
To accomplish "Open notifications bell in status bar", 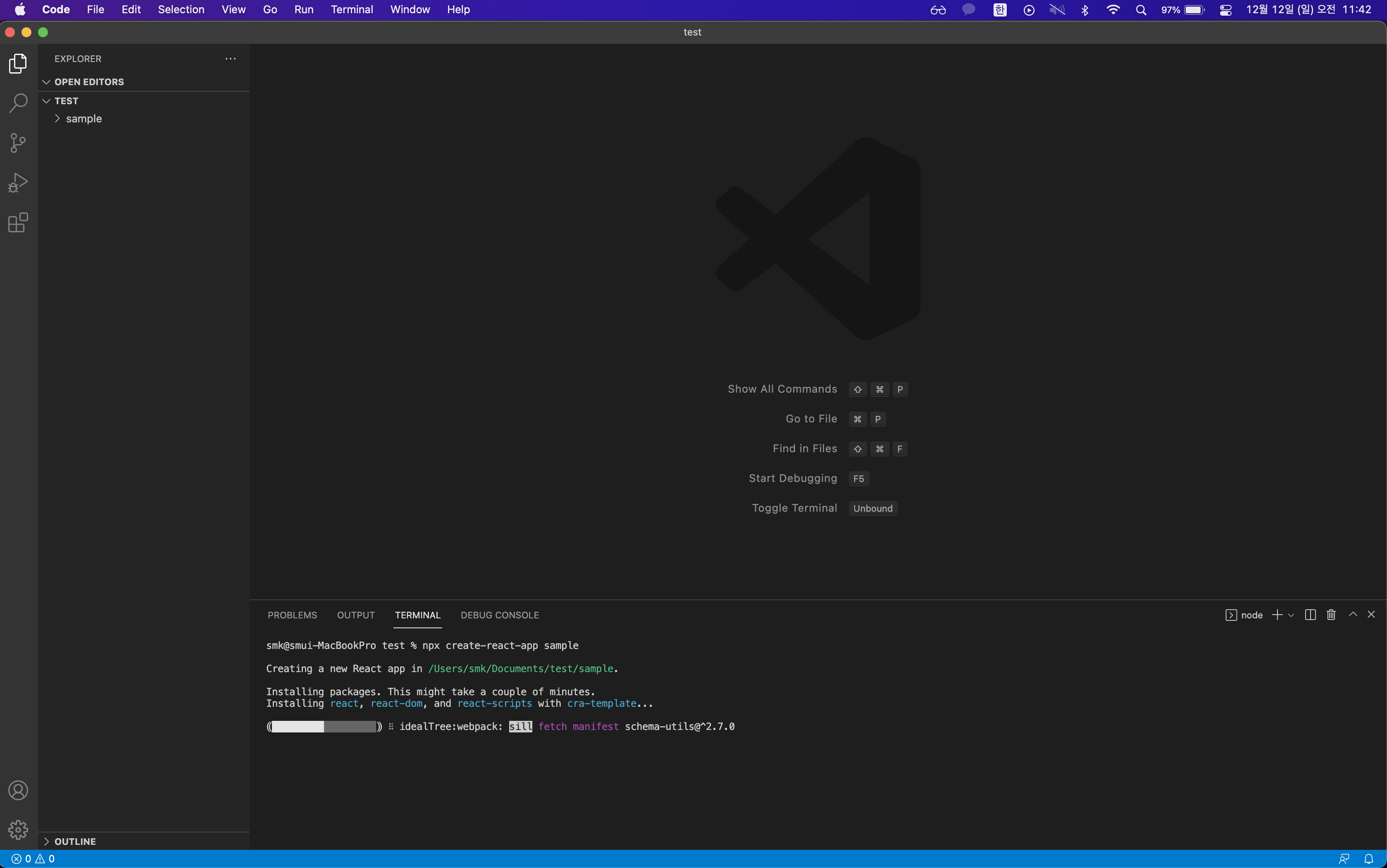I will (x=1369, y=859).
